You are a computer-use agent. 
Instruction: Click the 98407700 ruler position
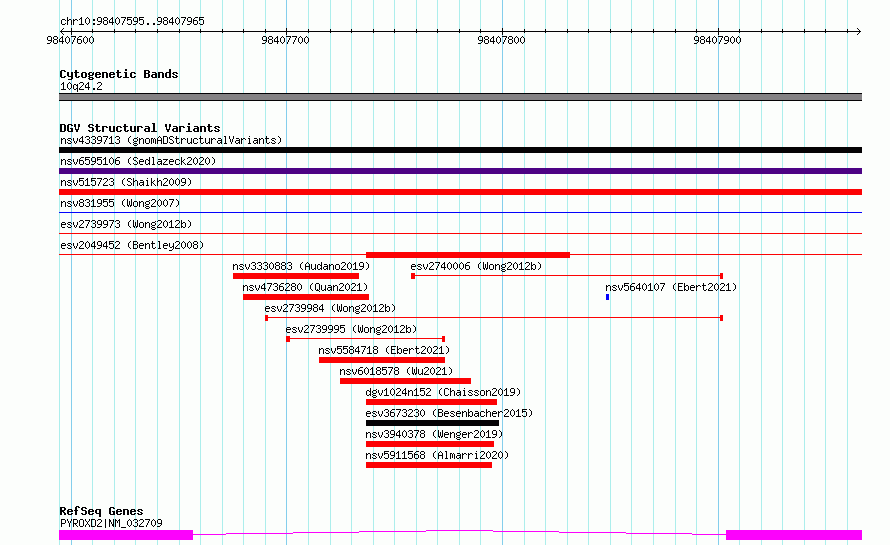click(x=286, y=40)
